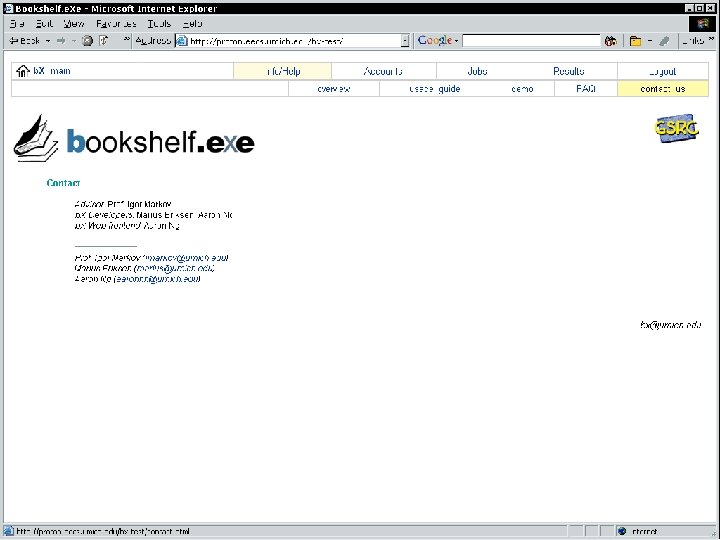Image resolution: width=720 pixels, height=540 pixels.
Task: Click the Google search binoculars icon
Action: tap(610, 41)
